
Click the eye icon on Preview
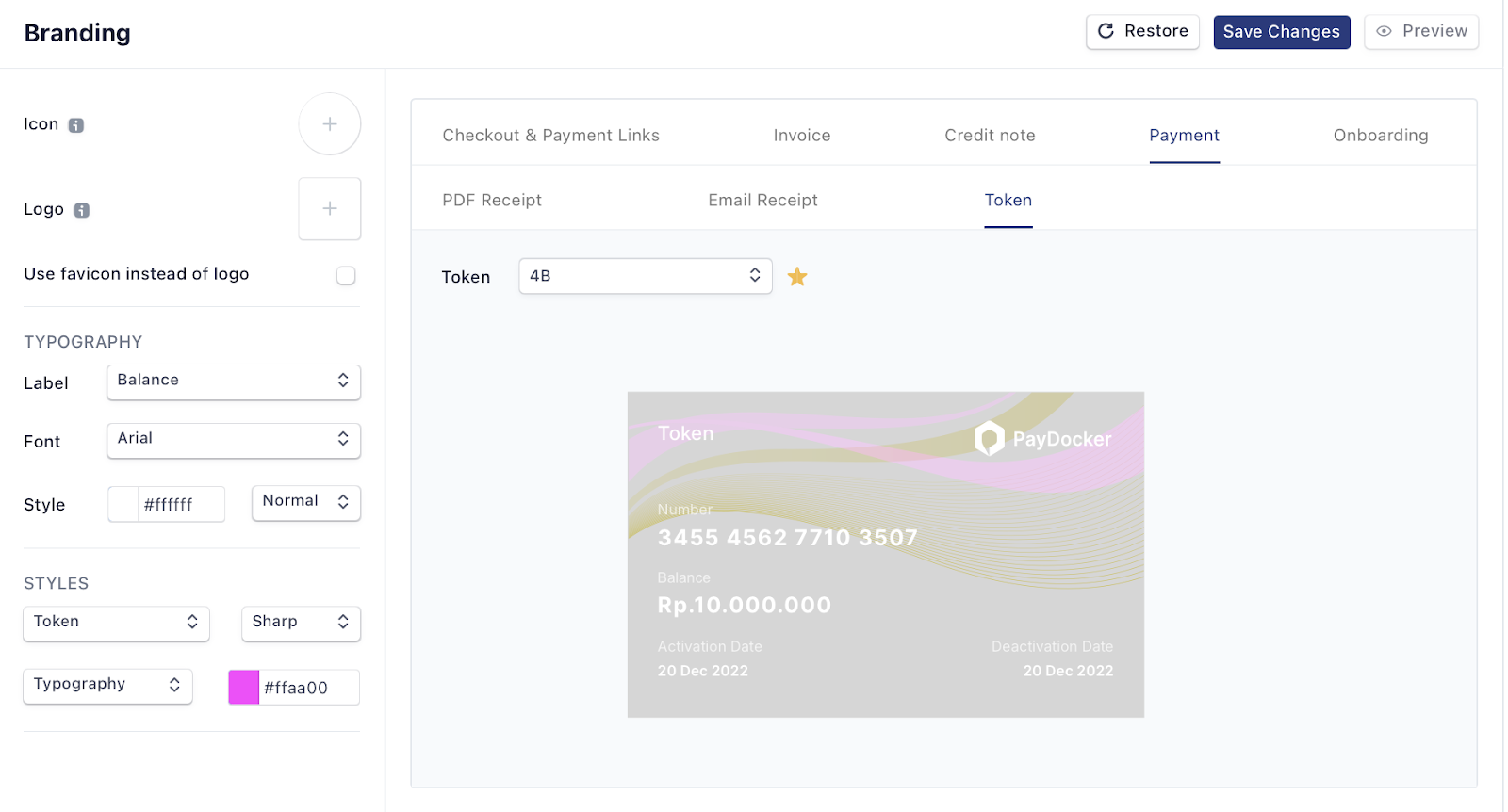(x=1384, y=31)
